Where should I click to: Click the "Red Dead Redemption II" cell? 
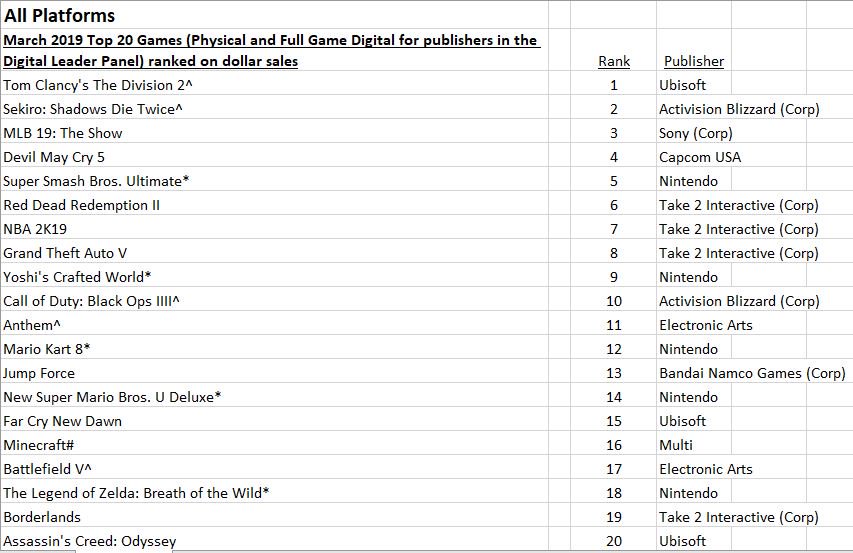pyautogui.click(x=82, y=205)
